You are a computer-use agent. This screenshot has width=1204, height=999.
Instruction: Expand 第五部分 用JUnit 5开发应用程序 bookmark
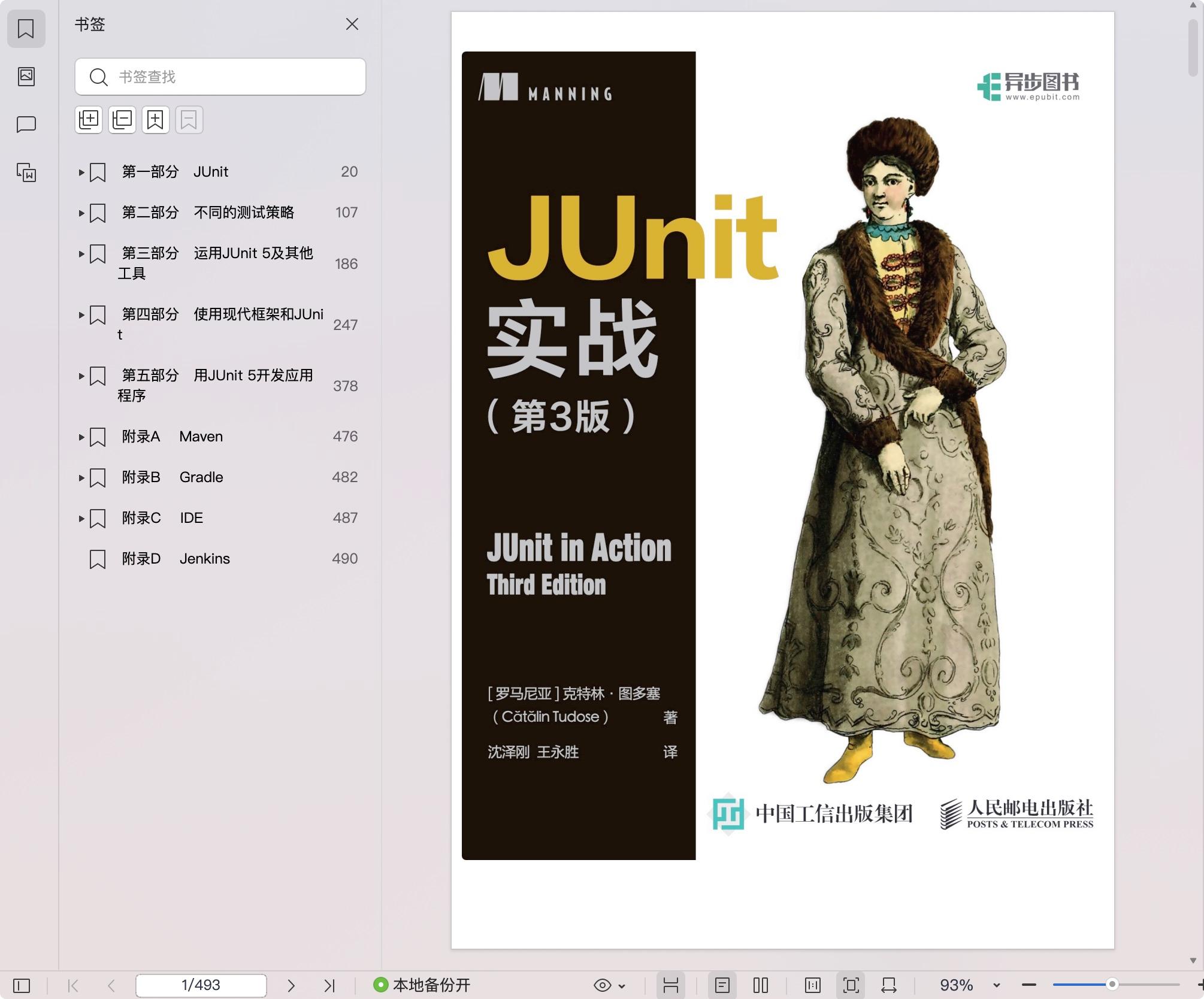(x=81, y=376)
